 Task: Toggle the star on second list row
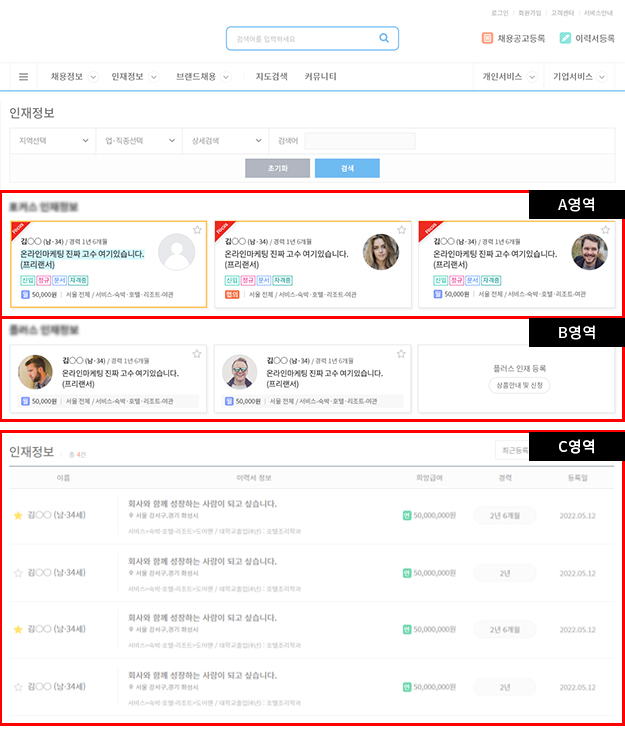pyautogui.click(x=18, y=573)
